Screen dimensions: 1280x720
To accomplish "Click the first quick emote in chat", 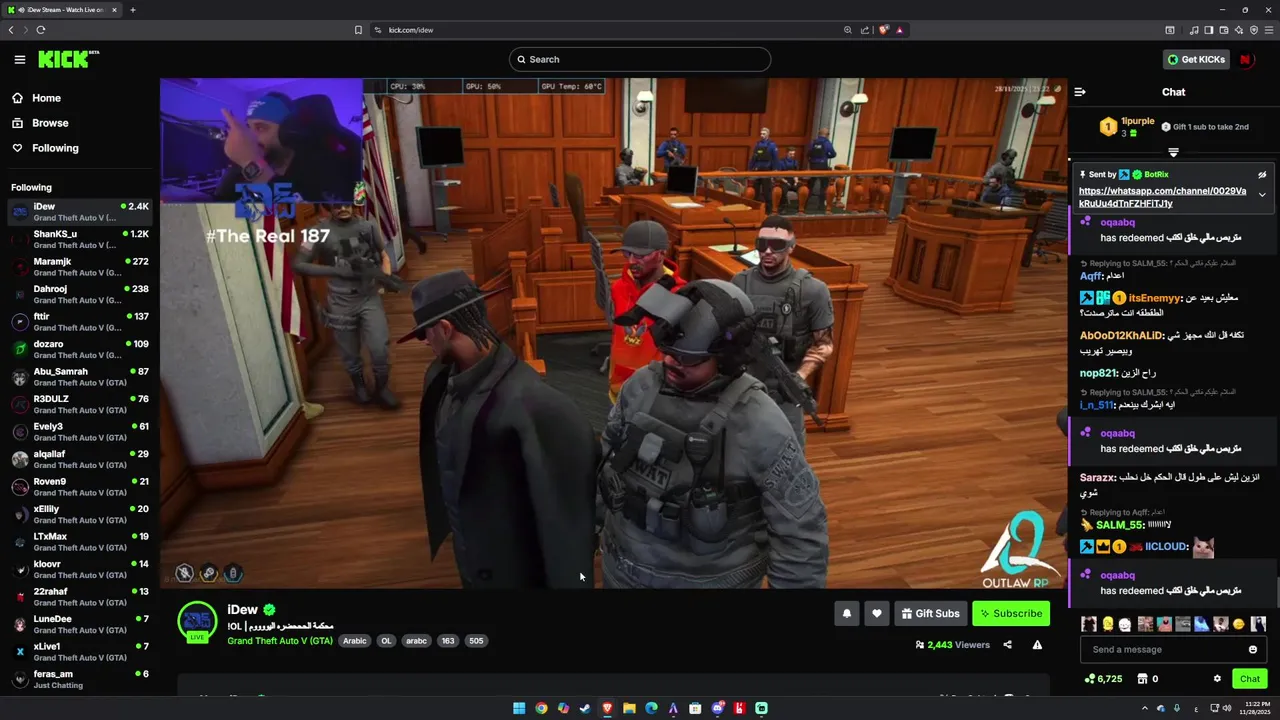I will [x=1089, y=624].
